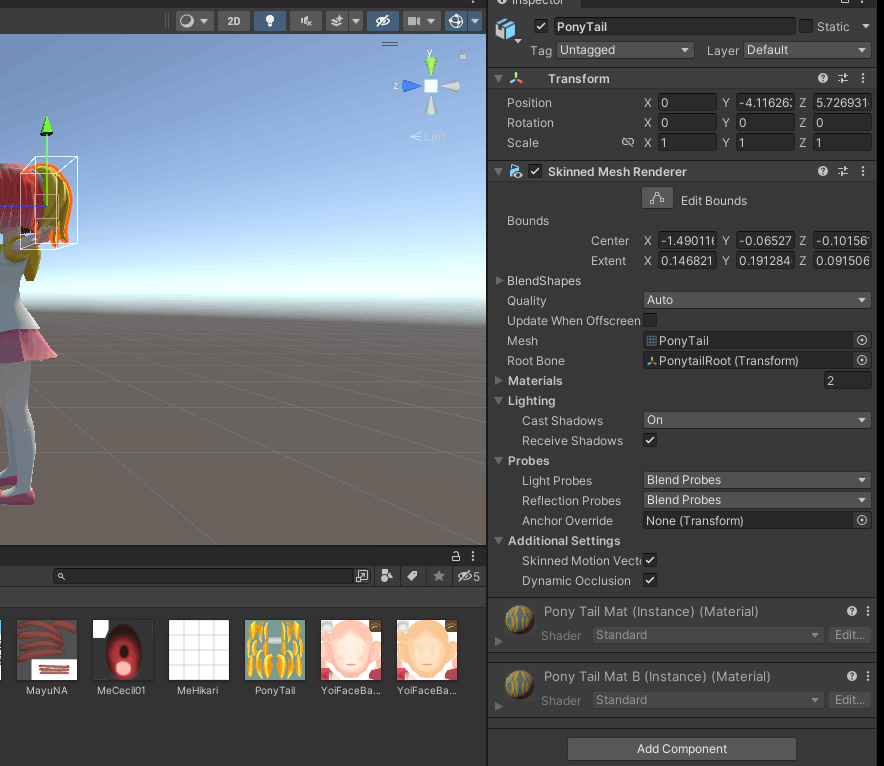This screenshot has width=884, height=766.
Task: Click blue Z axis of orientation gizmo
Action: pyautogui.click(x=410, y=86)
